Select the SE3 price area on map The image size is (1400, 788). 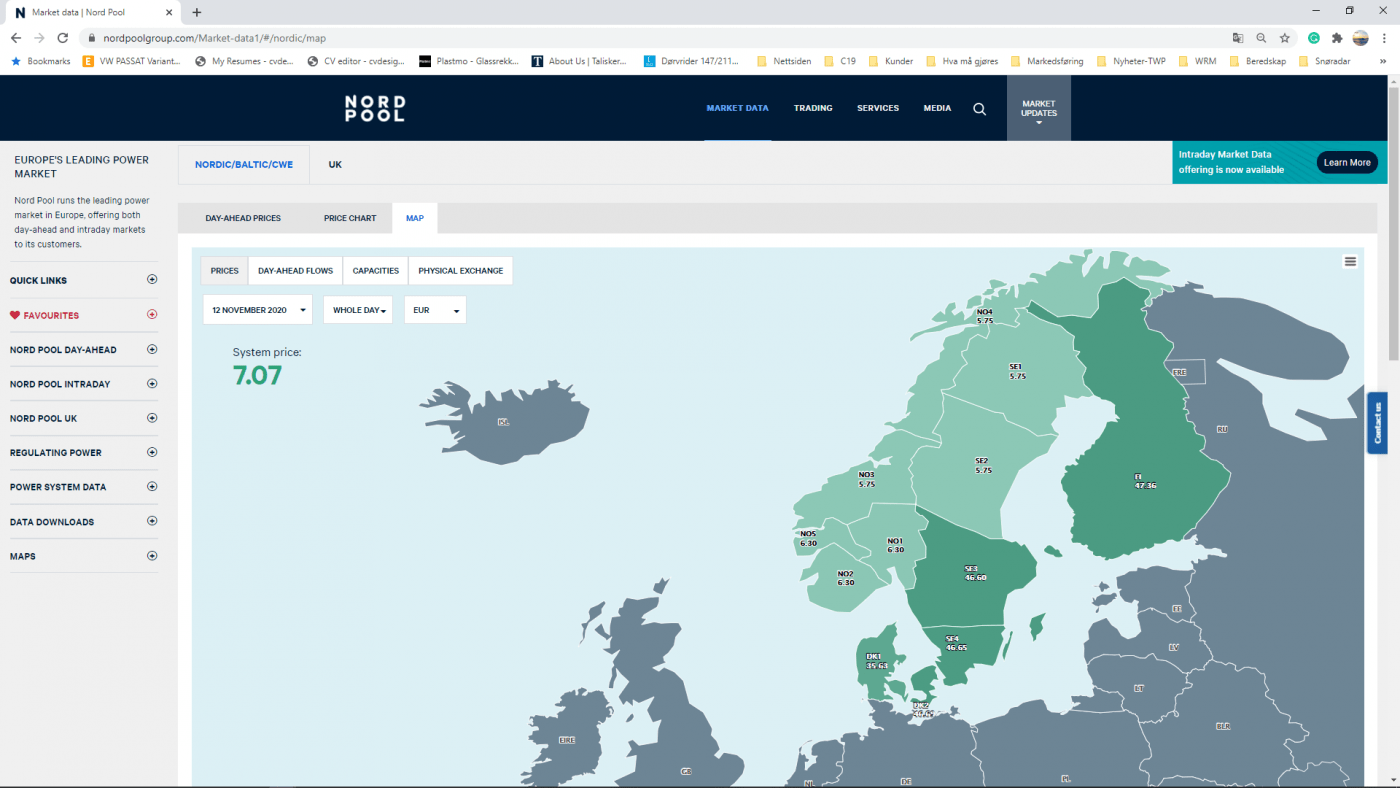pos(971,573)
